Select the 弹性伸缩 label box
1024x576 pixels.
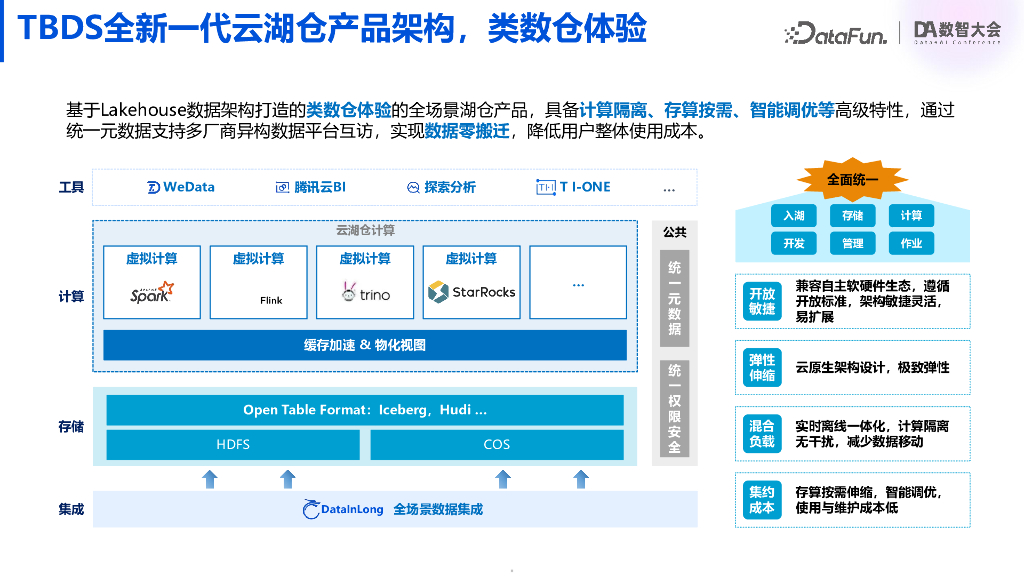(762, 367)
